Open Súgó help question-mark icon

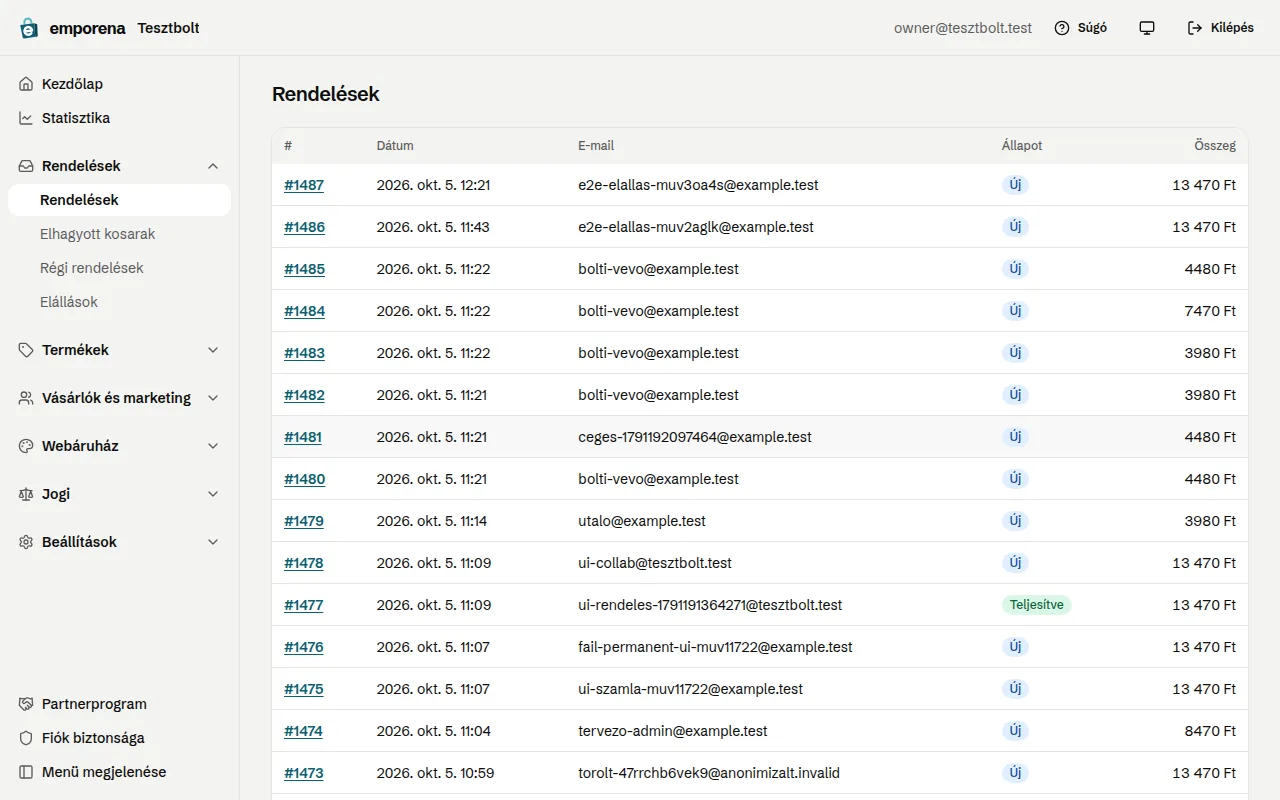(x=1062, y=28)
